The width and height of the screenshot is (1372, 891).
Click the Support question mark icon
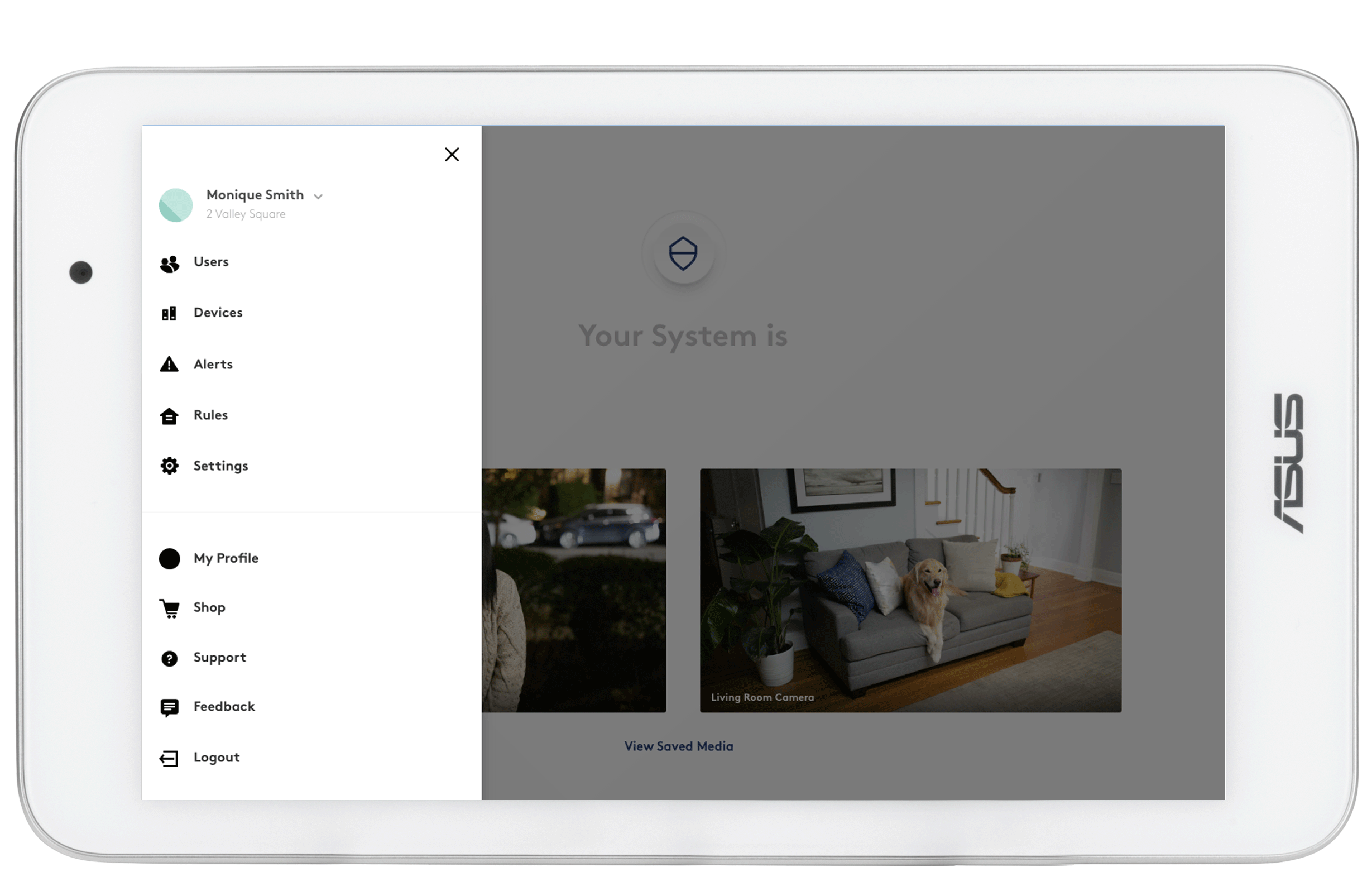coord(168,657)
